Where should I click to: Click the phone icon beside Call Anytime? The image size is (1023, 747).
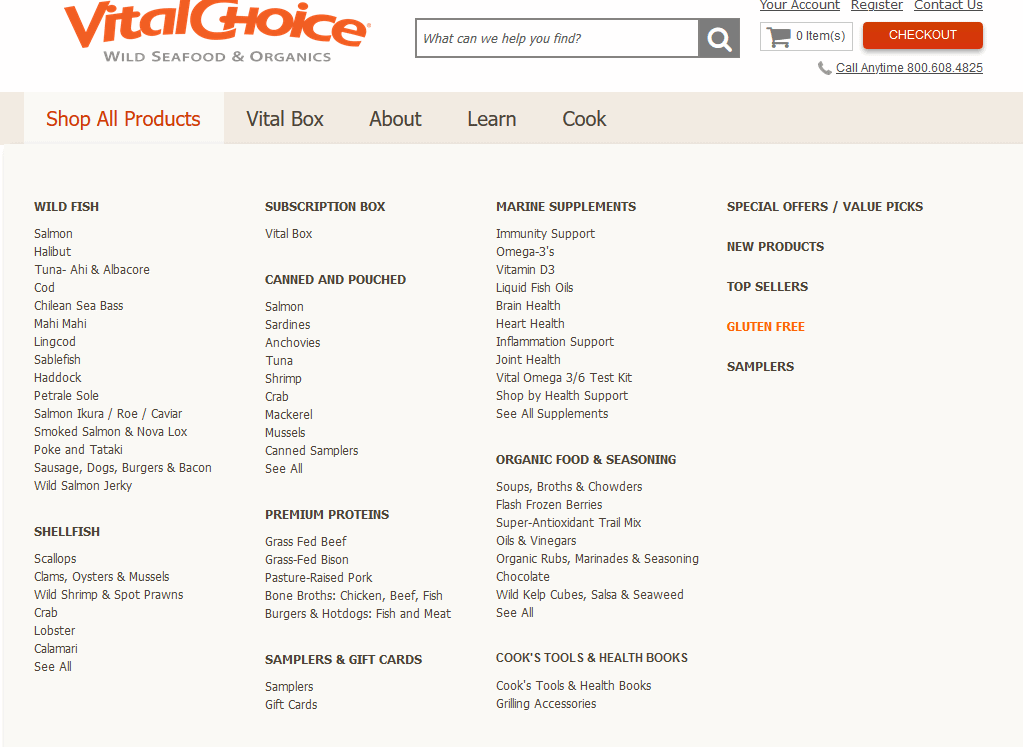824,68
